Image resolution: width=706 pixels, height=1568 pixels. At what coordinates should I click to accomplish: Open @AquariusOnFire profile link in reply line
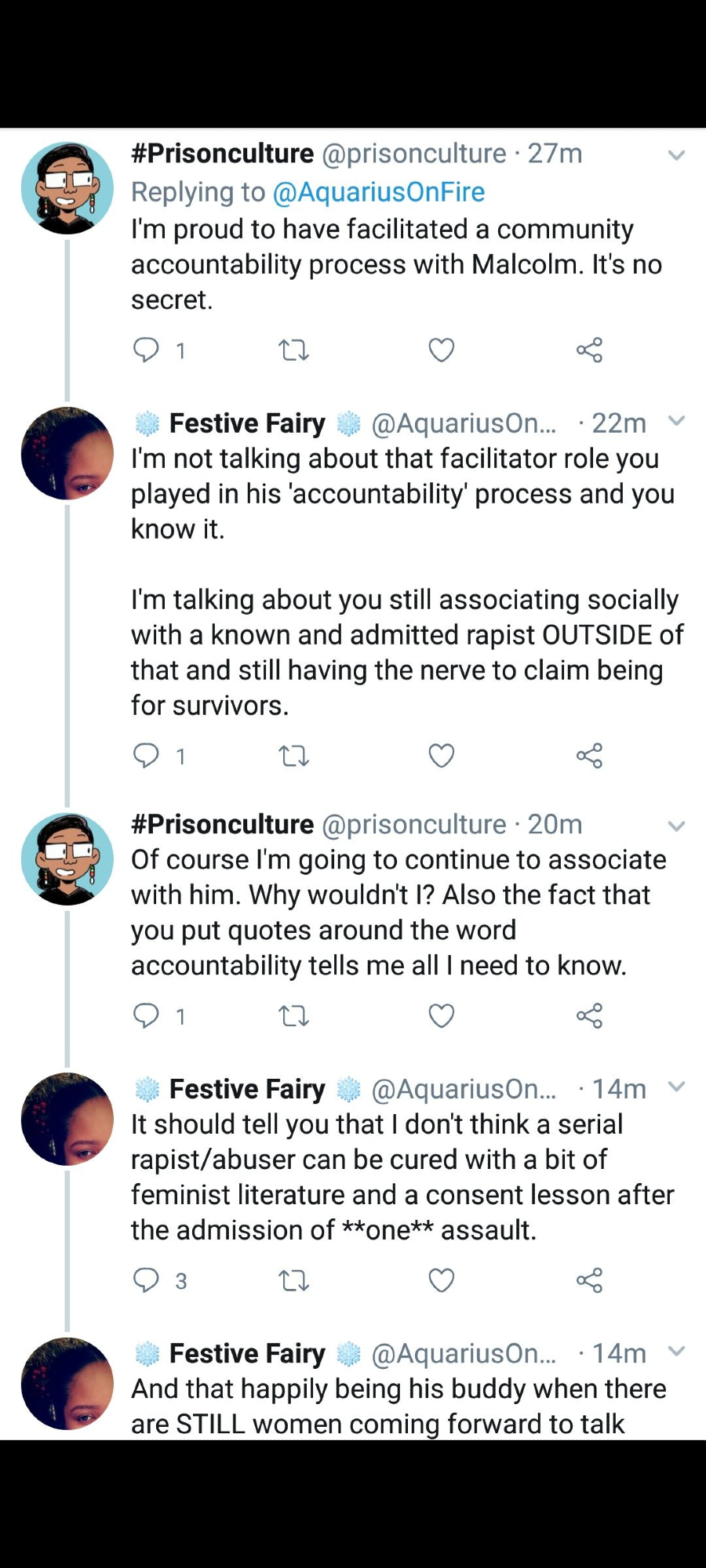(x=378, y=192)
